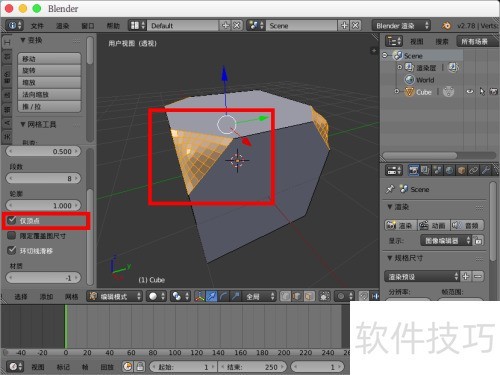Image resolution: width=500 pixels, height=375 pixels.
Task: Open the Blender 渲染 engine dropdown
Action: pyautogui.click(x=401, y=25)
